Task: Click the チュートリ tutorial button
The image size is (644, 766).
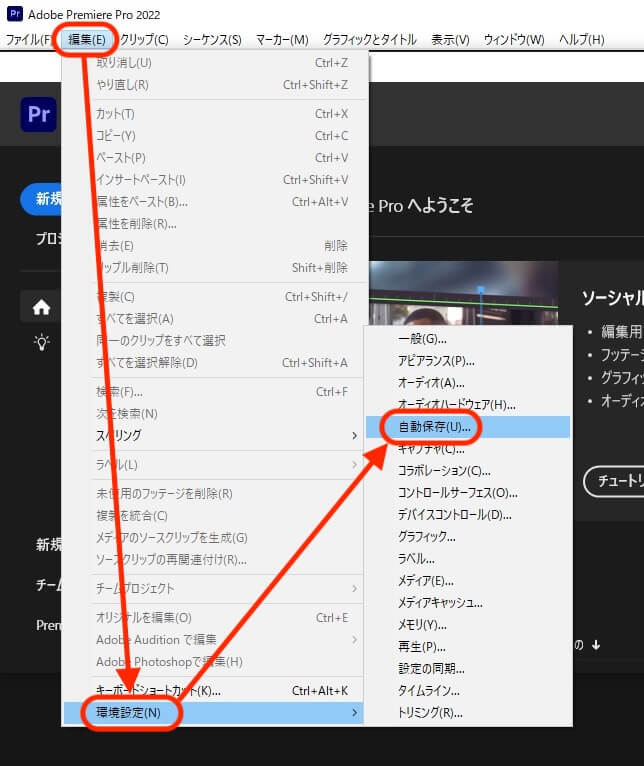Action: point(615,481)
